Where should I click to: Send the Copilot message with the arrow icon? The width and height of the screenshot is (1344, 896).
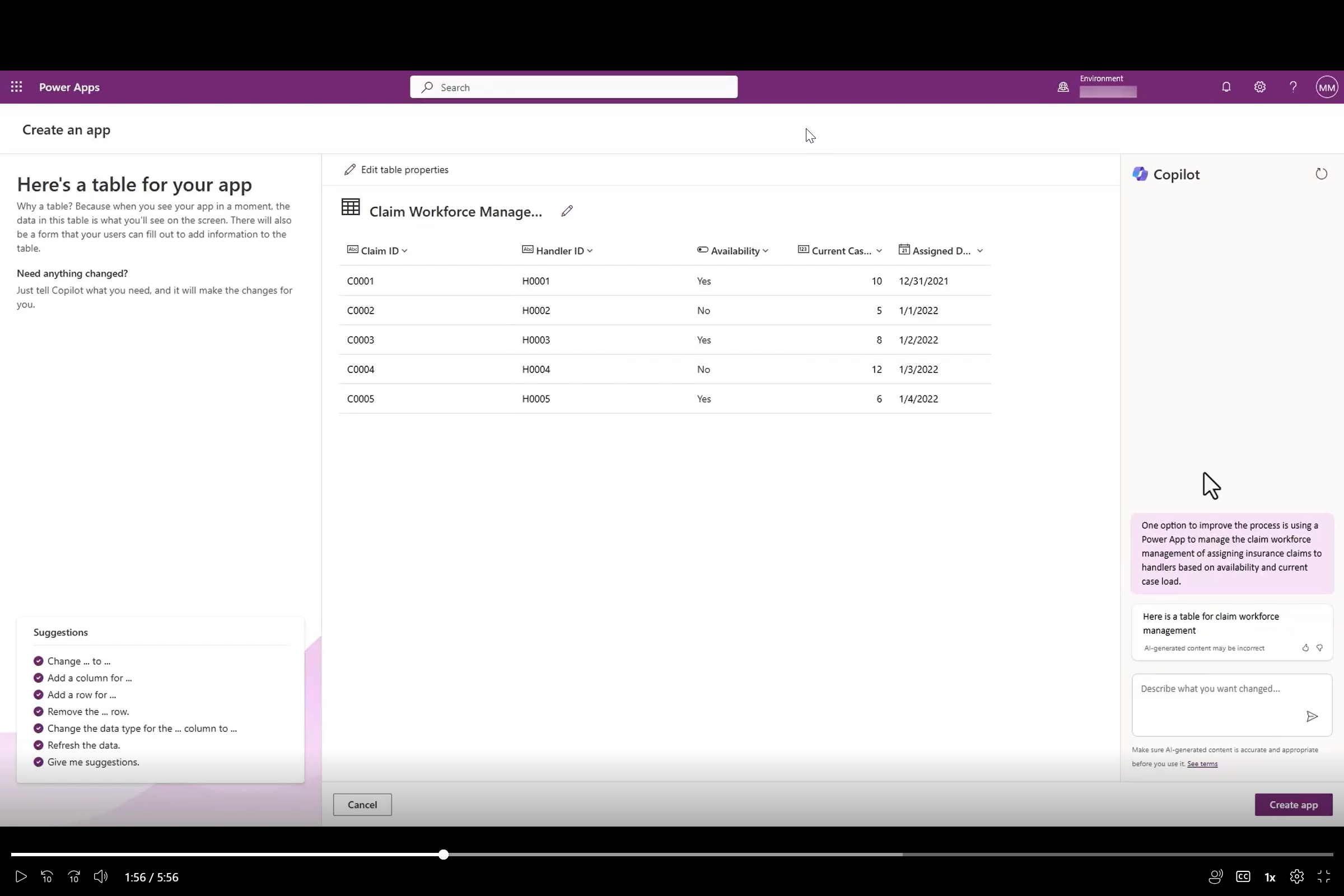pos(1312,717)
